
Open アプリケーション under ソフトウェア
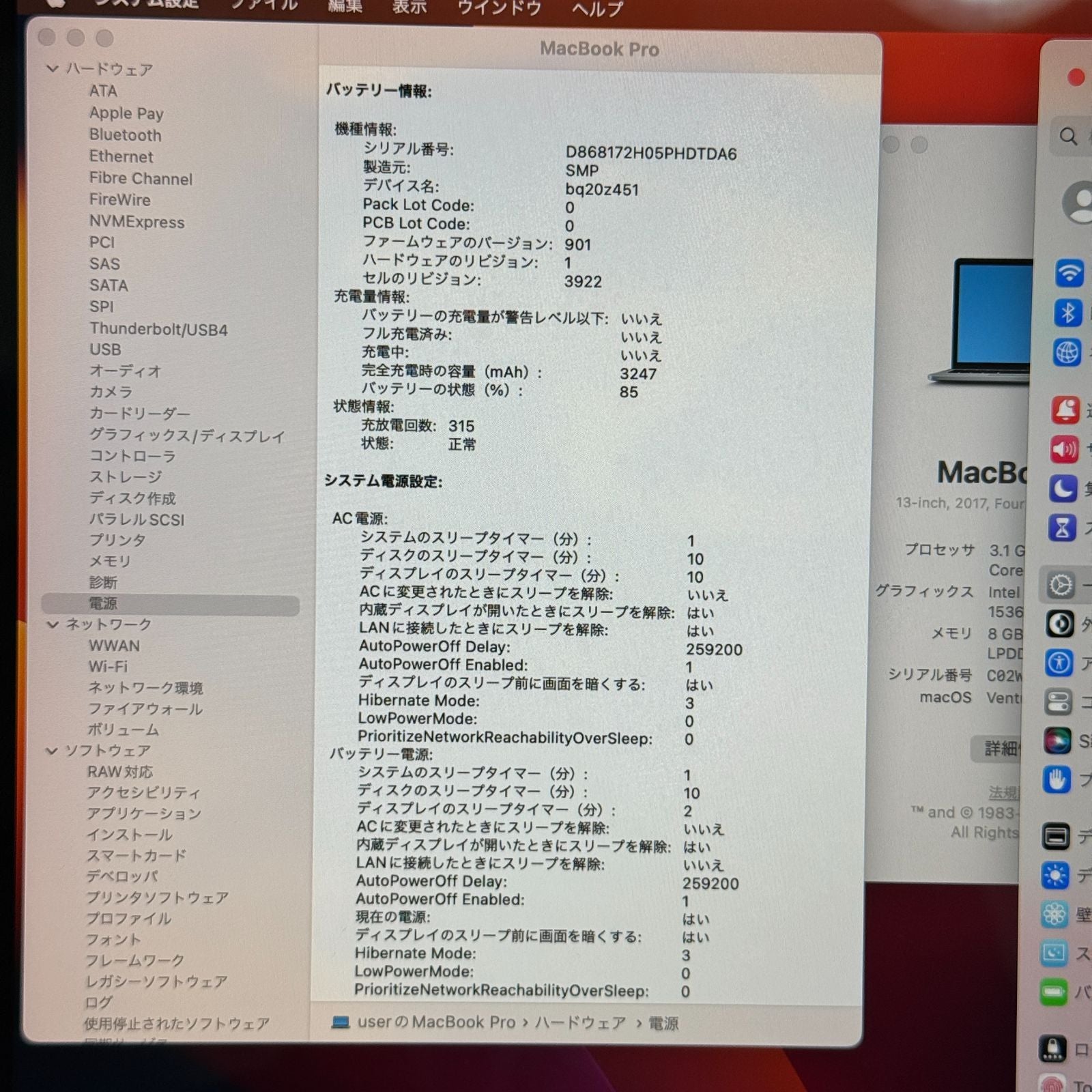[x=144, y=814]
